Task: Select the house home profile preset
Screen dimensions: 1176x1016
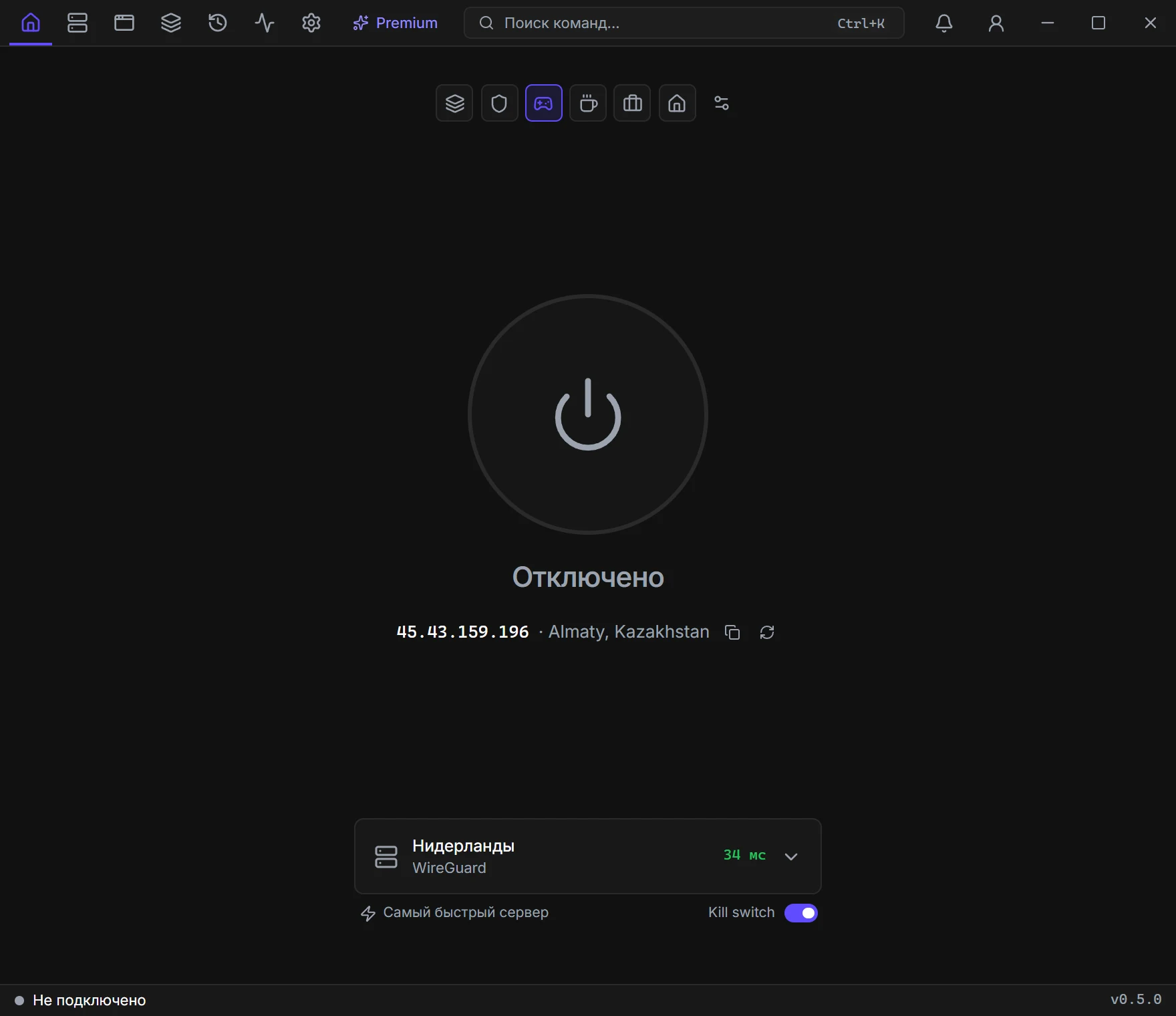Action: point(677,103)
